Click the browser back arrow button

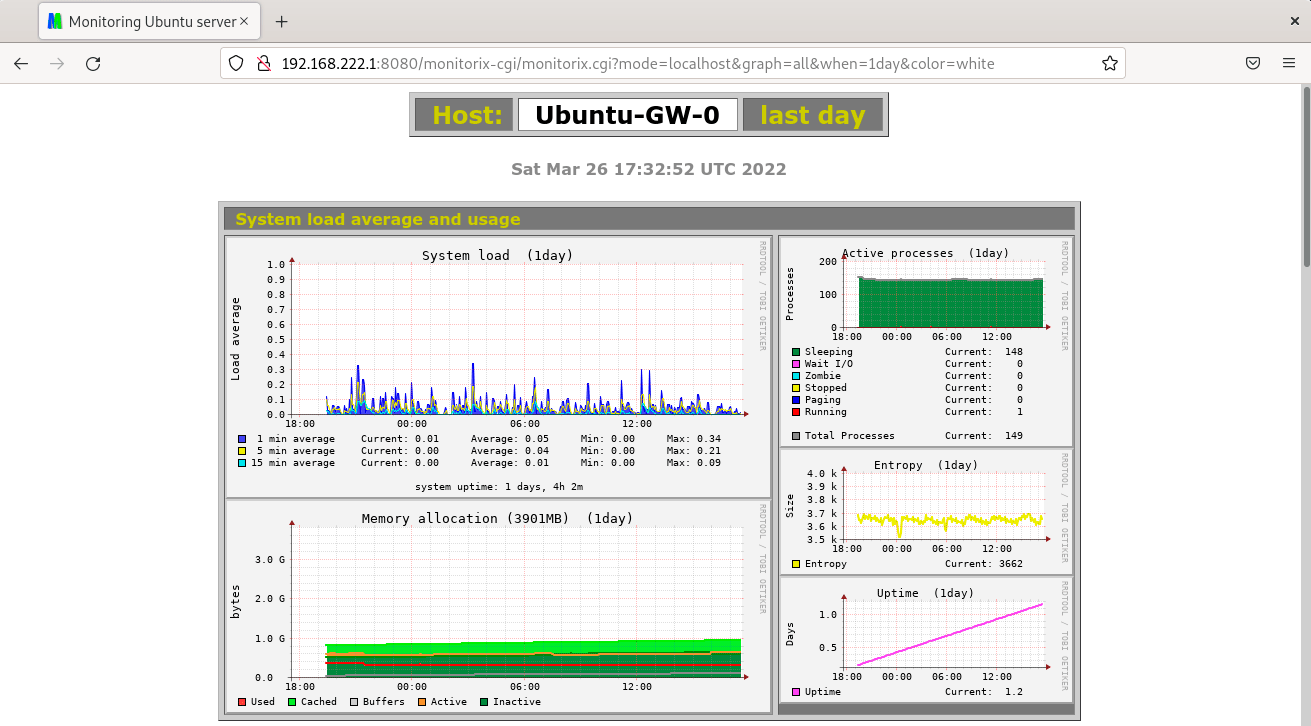tap(21, 63)
